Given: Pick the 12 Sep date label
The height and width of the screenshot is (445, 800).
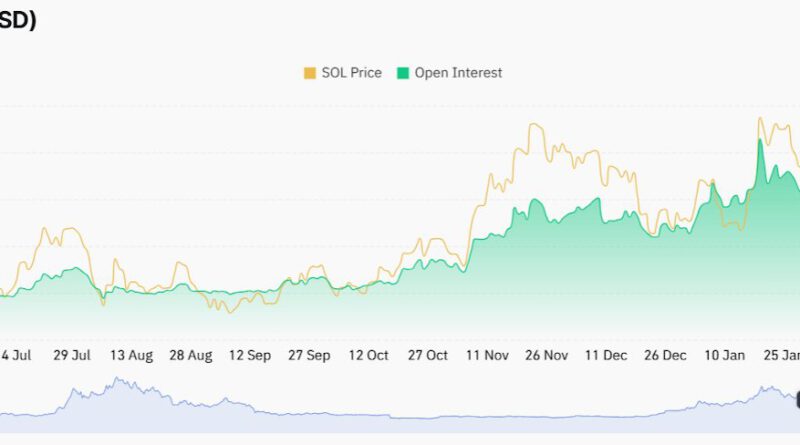Looking at the screenshot, I should (x=250, y=355).
